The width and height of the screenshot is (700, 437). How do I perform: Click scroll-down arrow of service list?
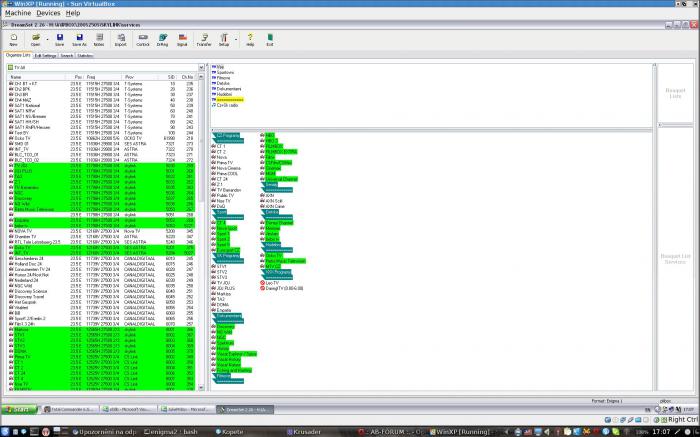201,388
